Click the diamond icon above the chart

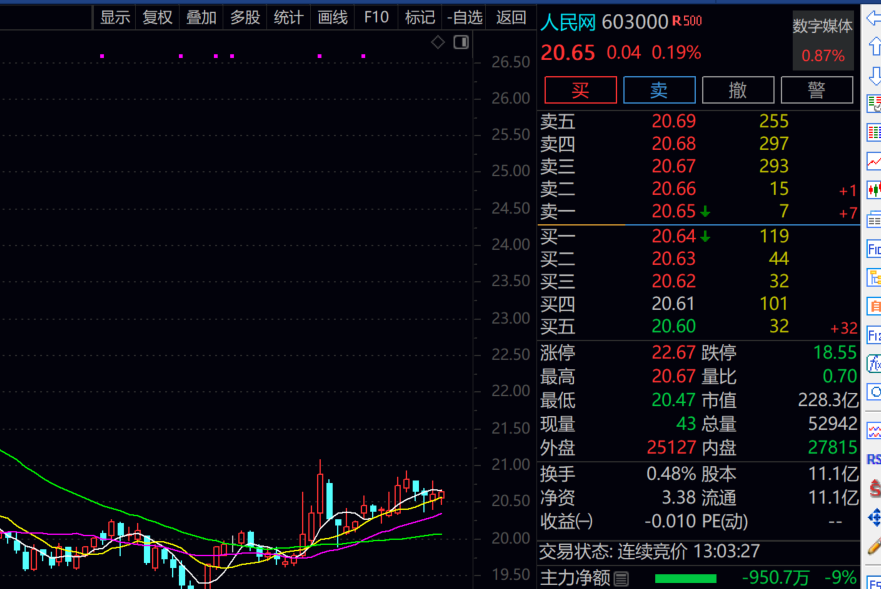click(438, 42)
